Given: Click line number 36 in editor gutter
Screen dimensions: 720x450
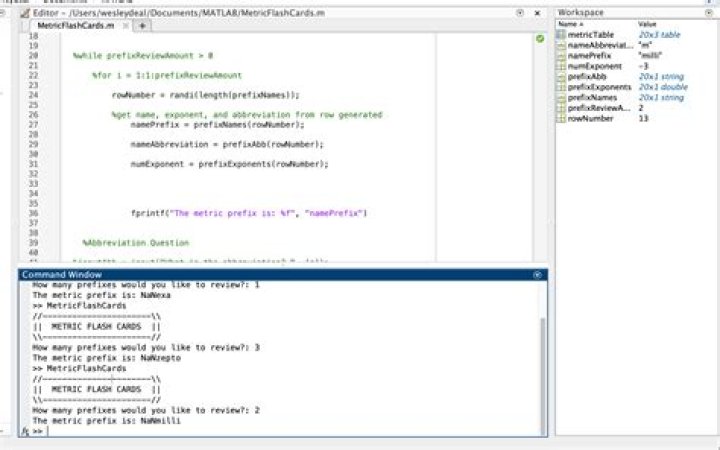Looking at the screenshot, I should pos(33,213).
